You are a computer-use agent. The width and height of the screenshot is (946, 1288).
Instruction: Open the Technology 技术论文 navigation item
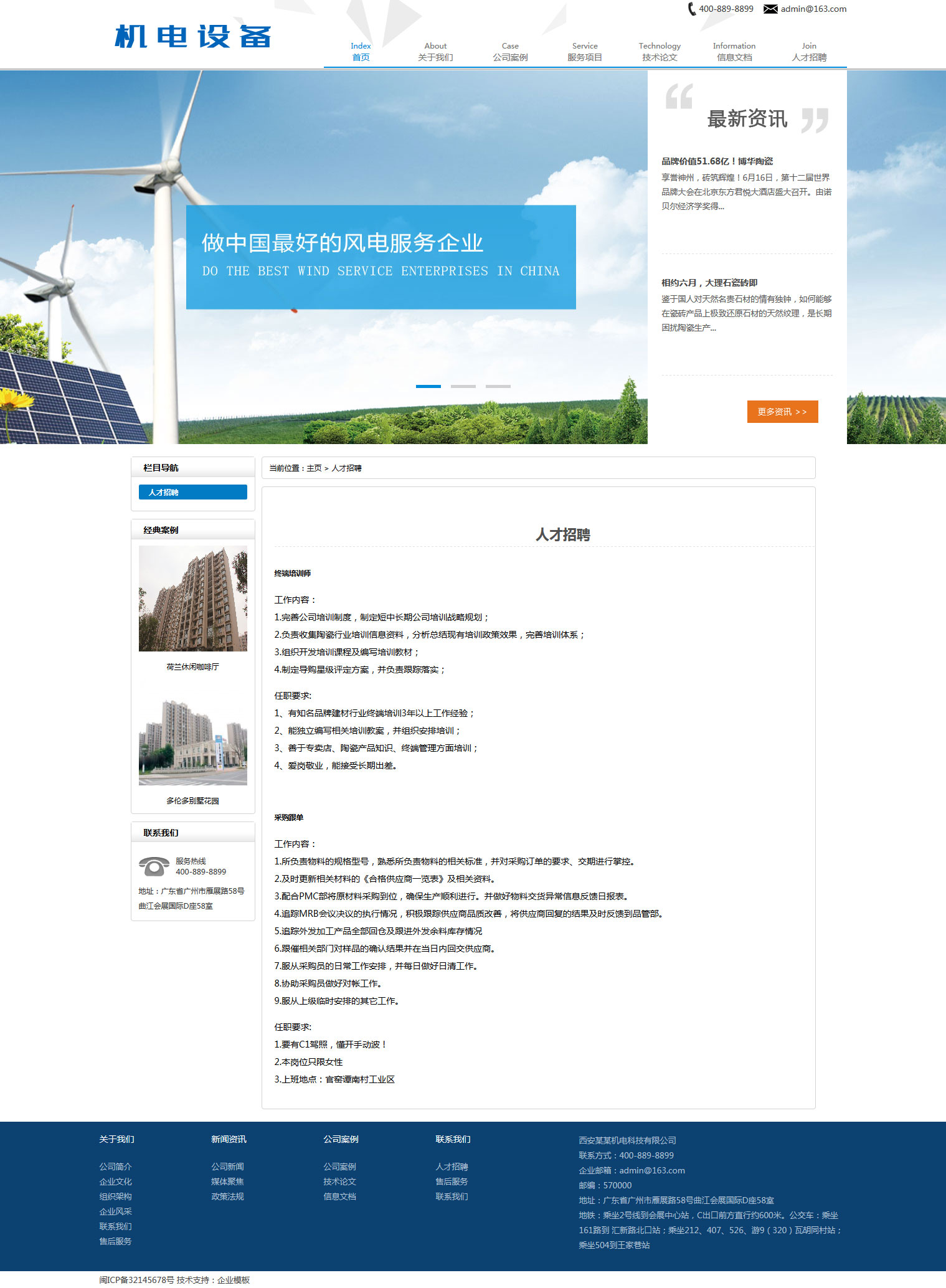click(x=660, y=52)
